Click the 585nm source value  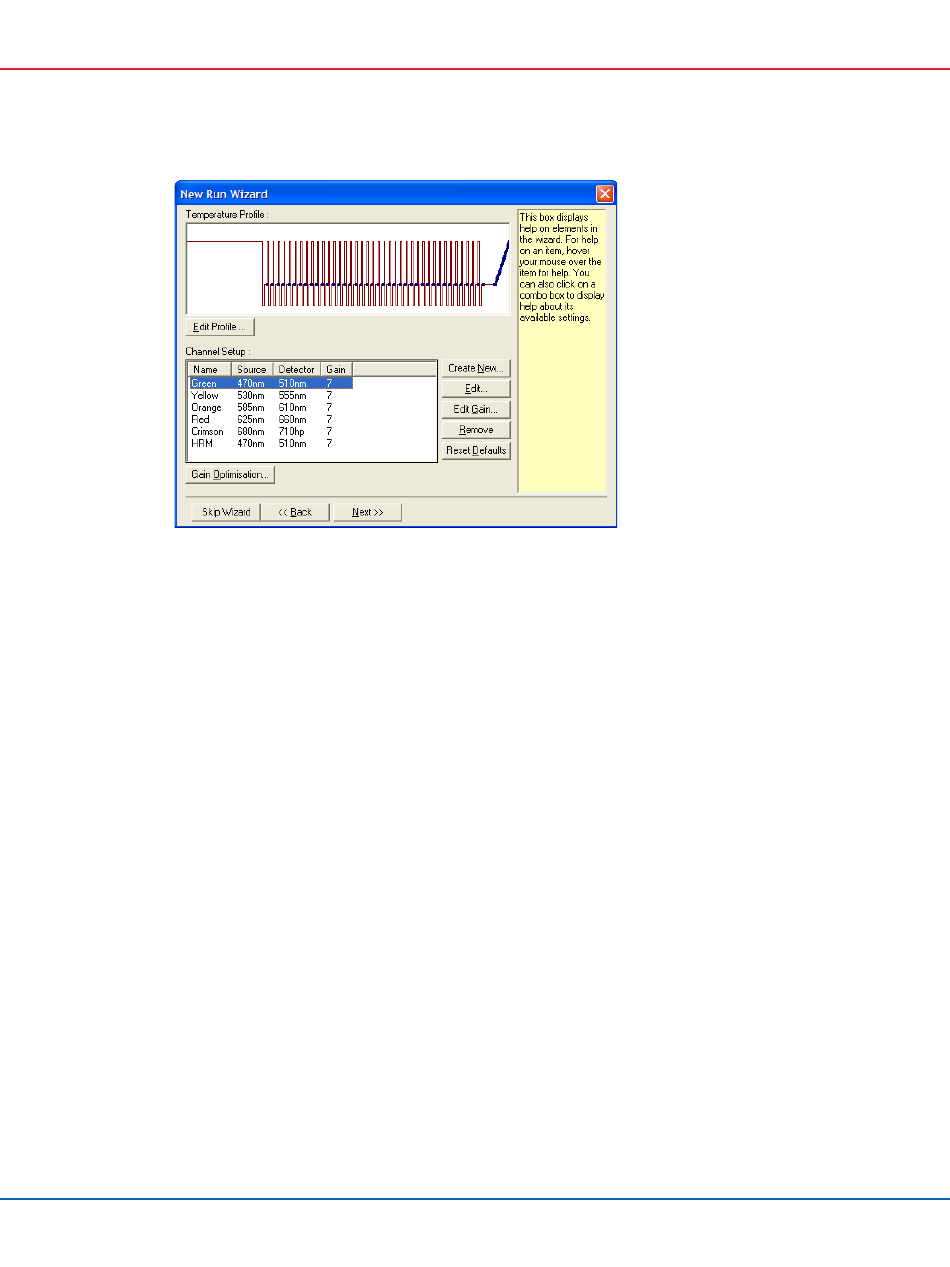(251, 407)
